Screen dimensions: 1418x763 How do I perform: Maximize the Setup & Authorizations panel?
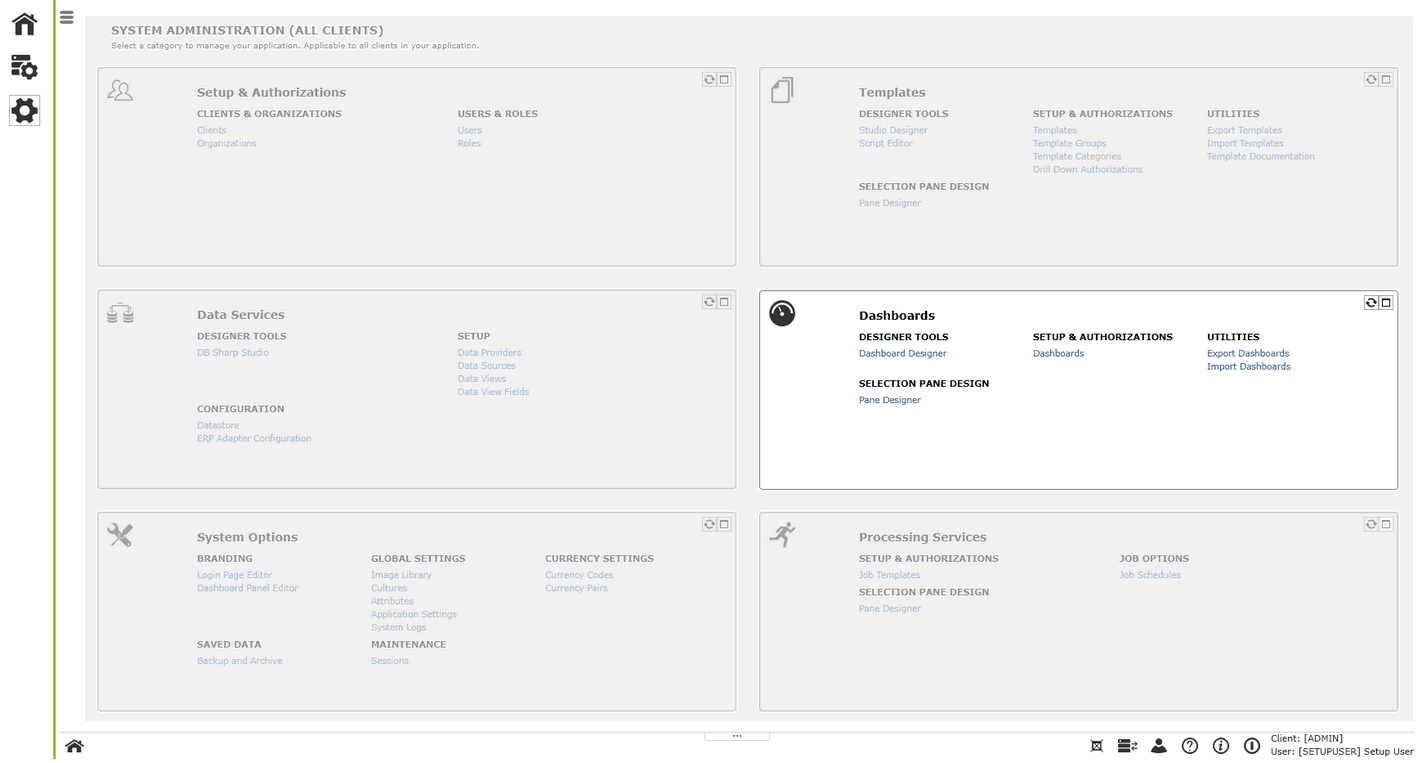point(725,79)
